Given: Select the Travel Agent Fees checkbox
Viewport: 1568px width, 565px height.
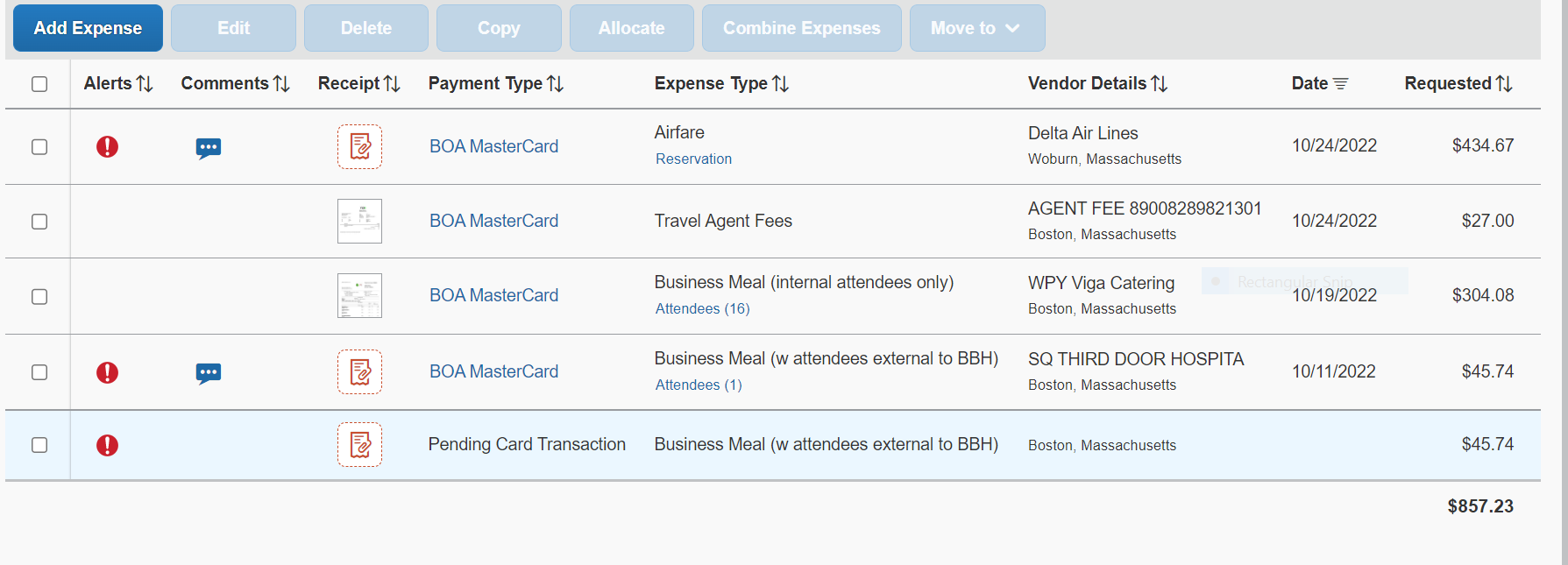Looking at the screenshot, I should 39,222.
